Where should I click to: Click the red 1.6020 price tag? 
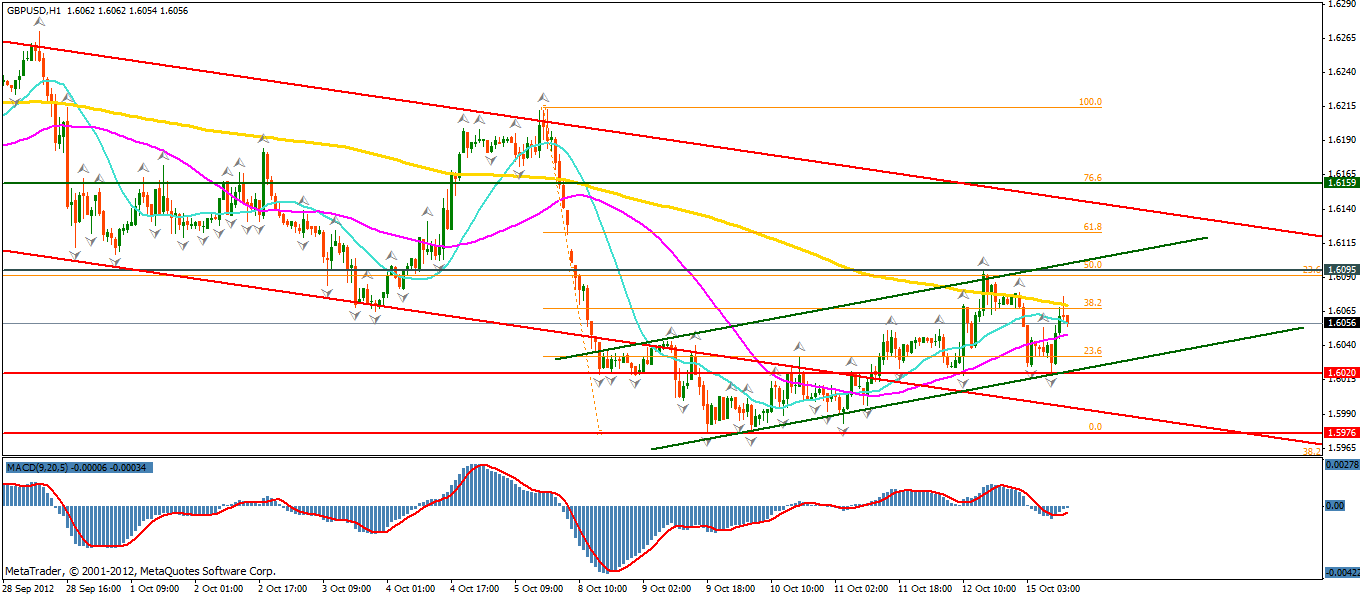tap(1340, 373)
